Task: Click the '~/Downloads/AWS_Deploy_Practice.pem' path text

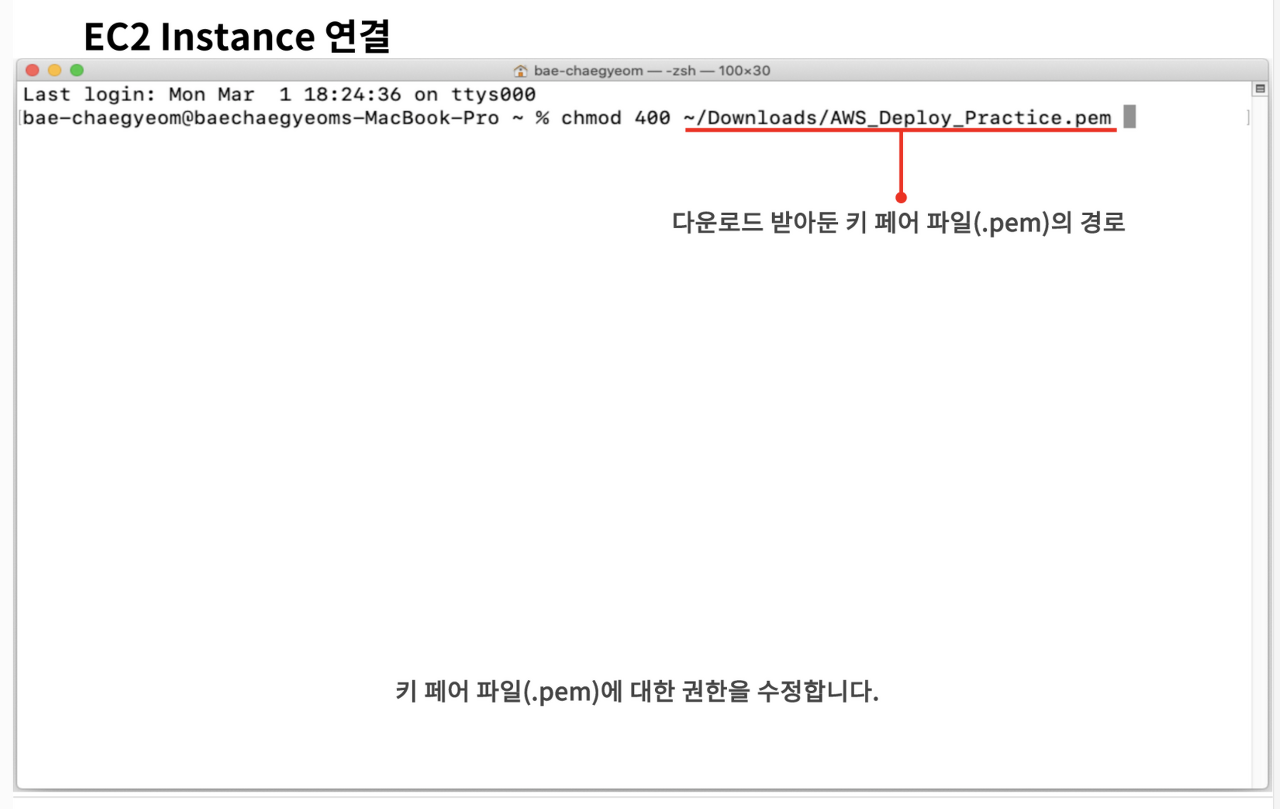Action: coord(898,118)
